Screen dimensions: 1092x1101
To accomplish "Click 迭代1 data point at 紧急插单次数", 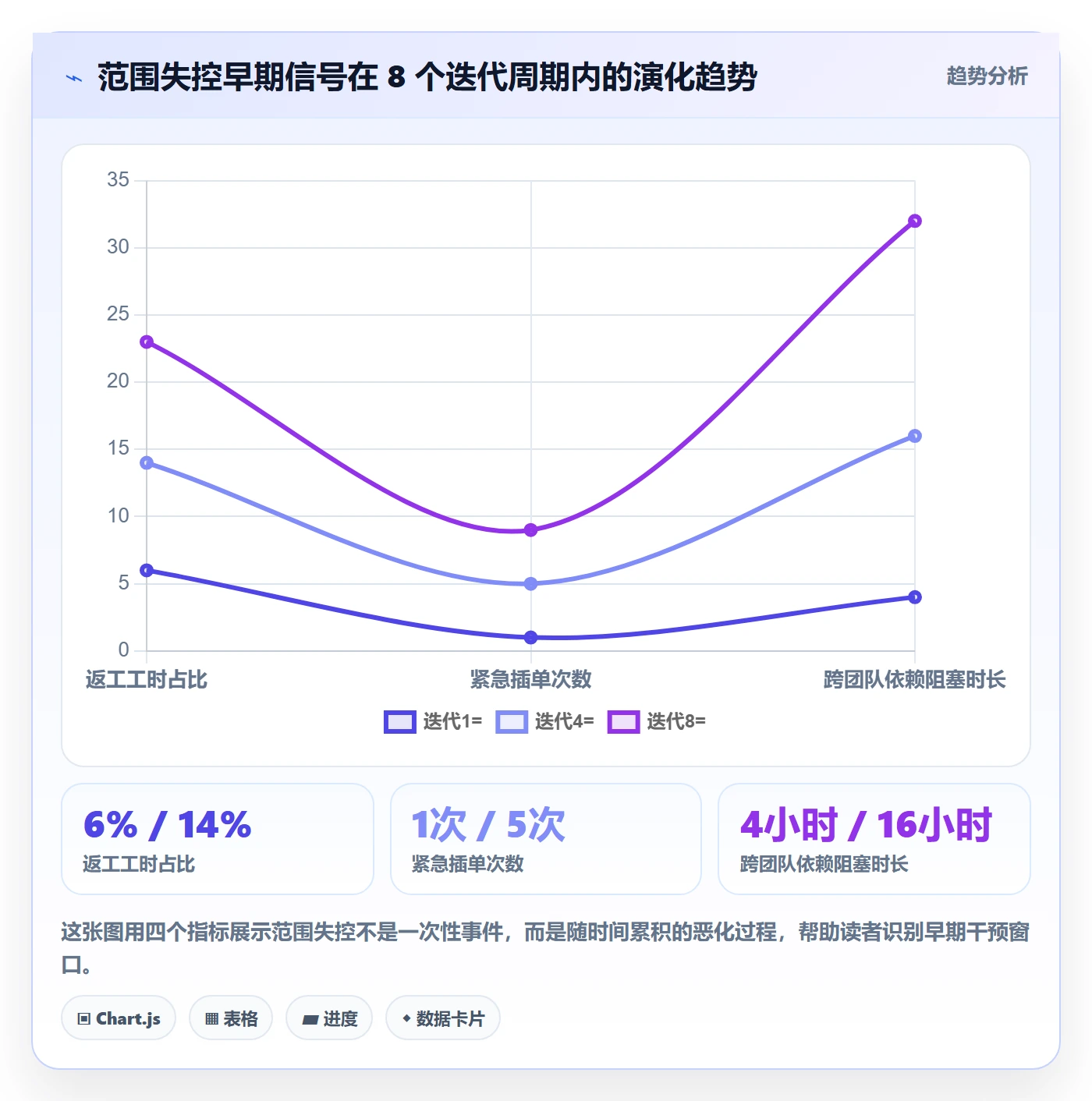I will tap(531, 638).
